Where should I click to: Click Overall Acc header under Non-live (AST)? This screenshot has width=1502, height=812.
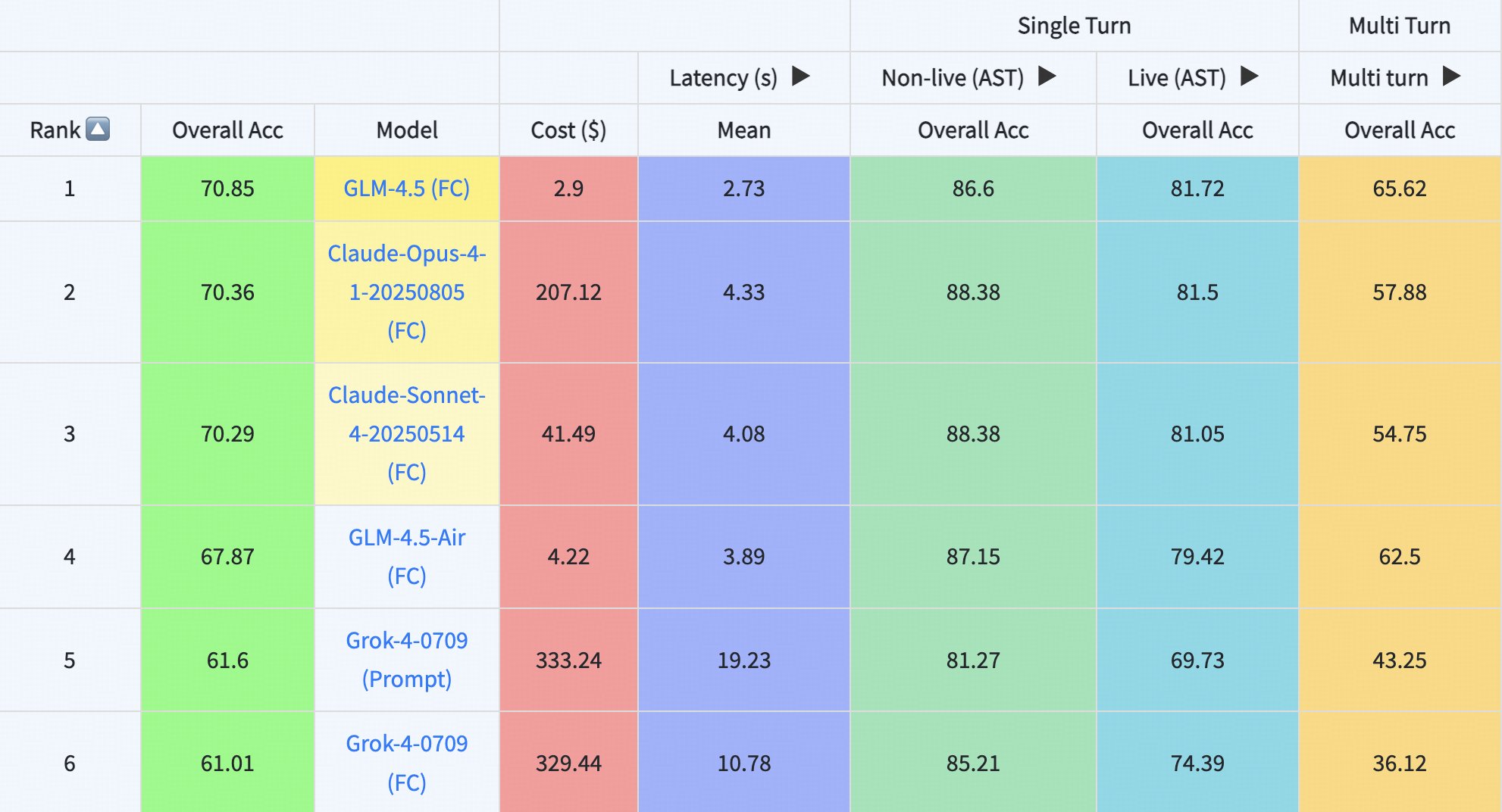point(973,130)
